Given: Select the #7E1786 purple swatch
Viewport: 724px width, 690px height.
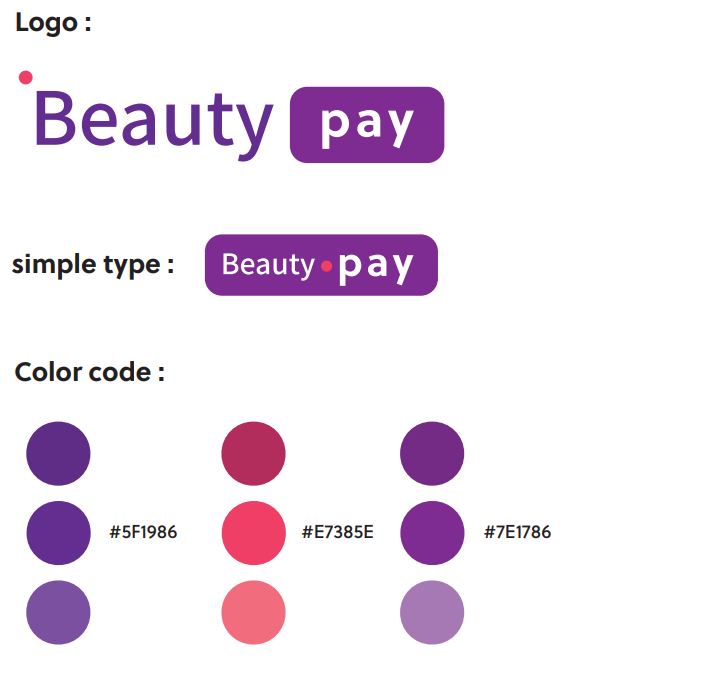Looking at the screenshot, I should pos(432,533).
